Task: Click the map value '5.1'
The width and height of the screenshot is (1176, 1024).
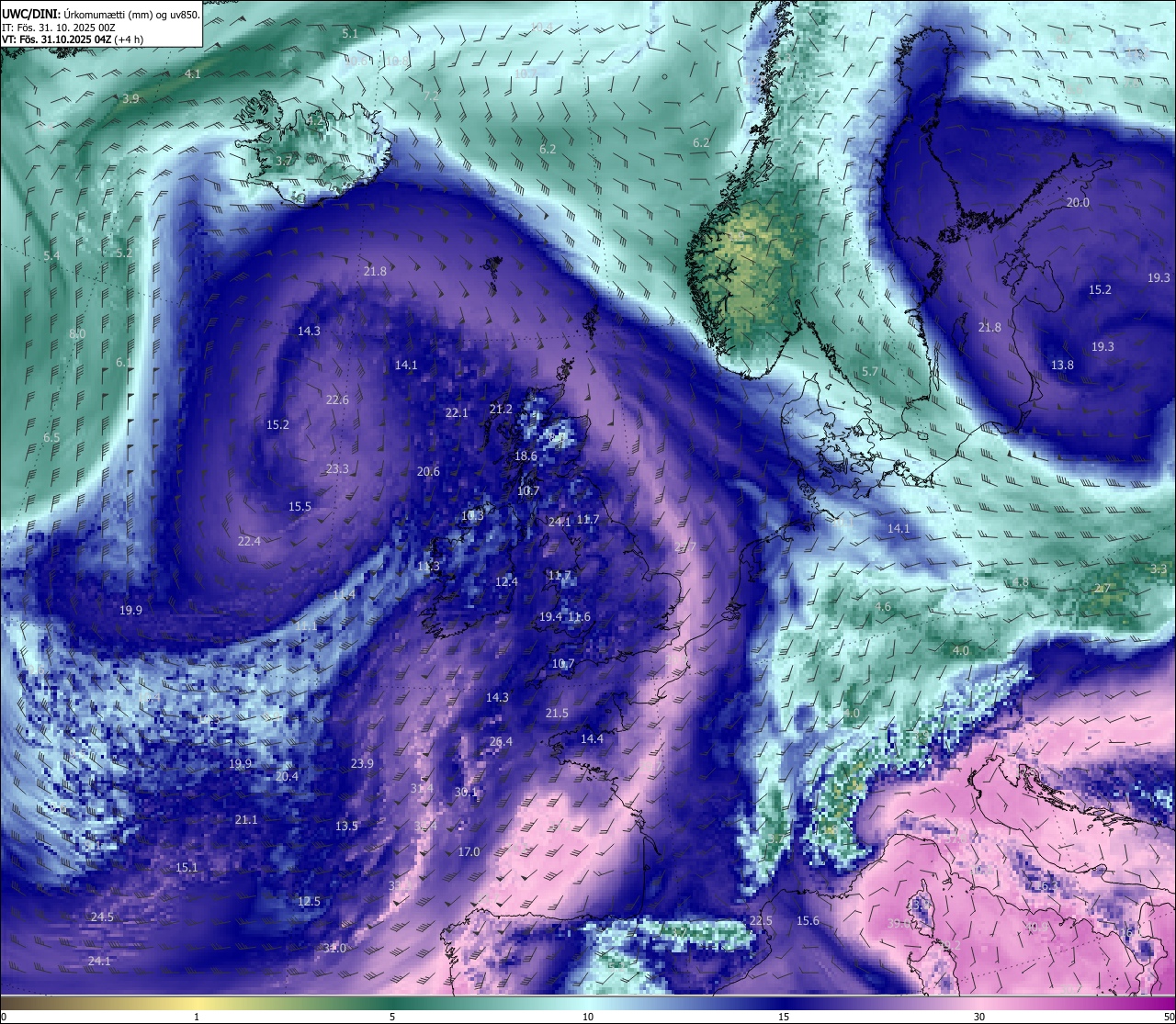Action: (x=350, y=33)
